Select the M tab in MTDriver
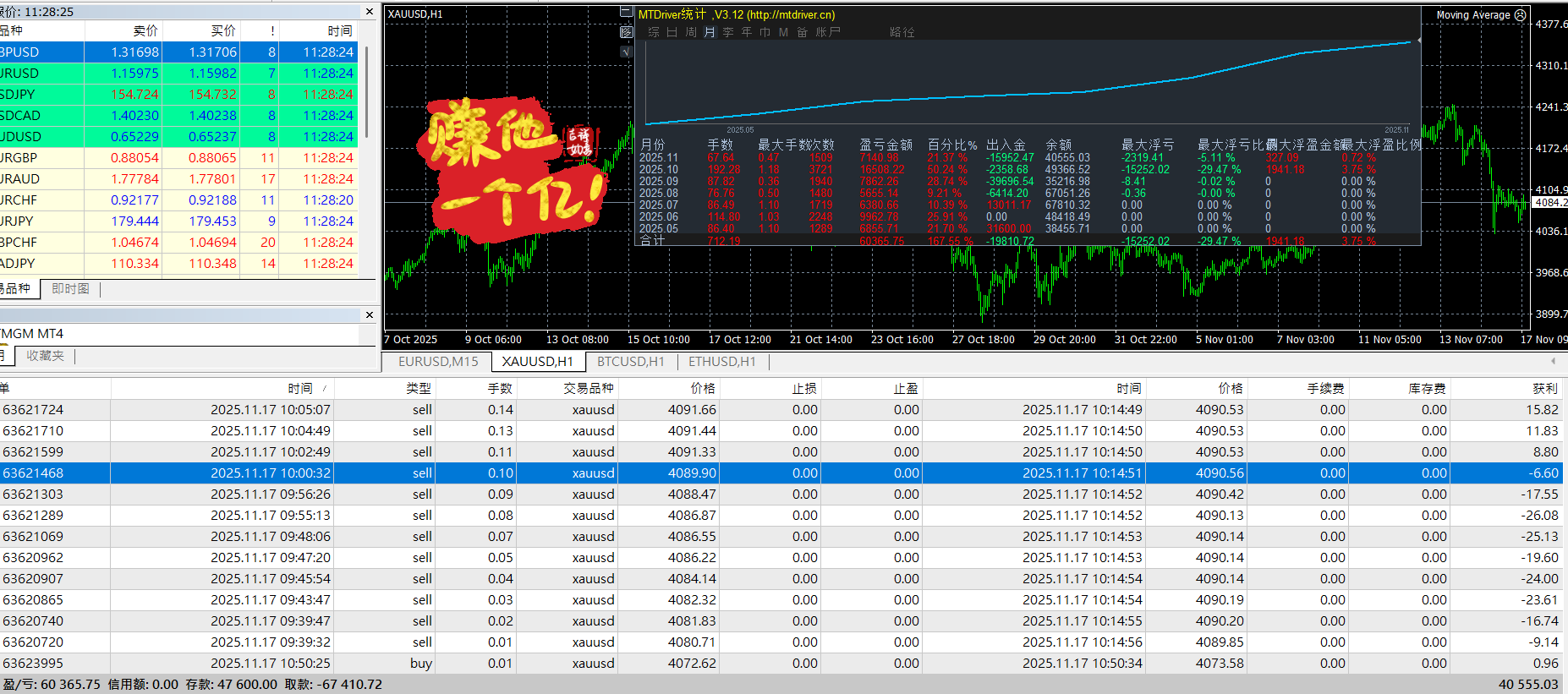This screenshot has height=694, width=1568. [783, 32]
